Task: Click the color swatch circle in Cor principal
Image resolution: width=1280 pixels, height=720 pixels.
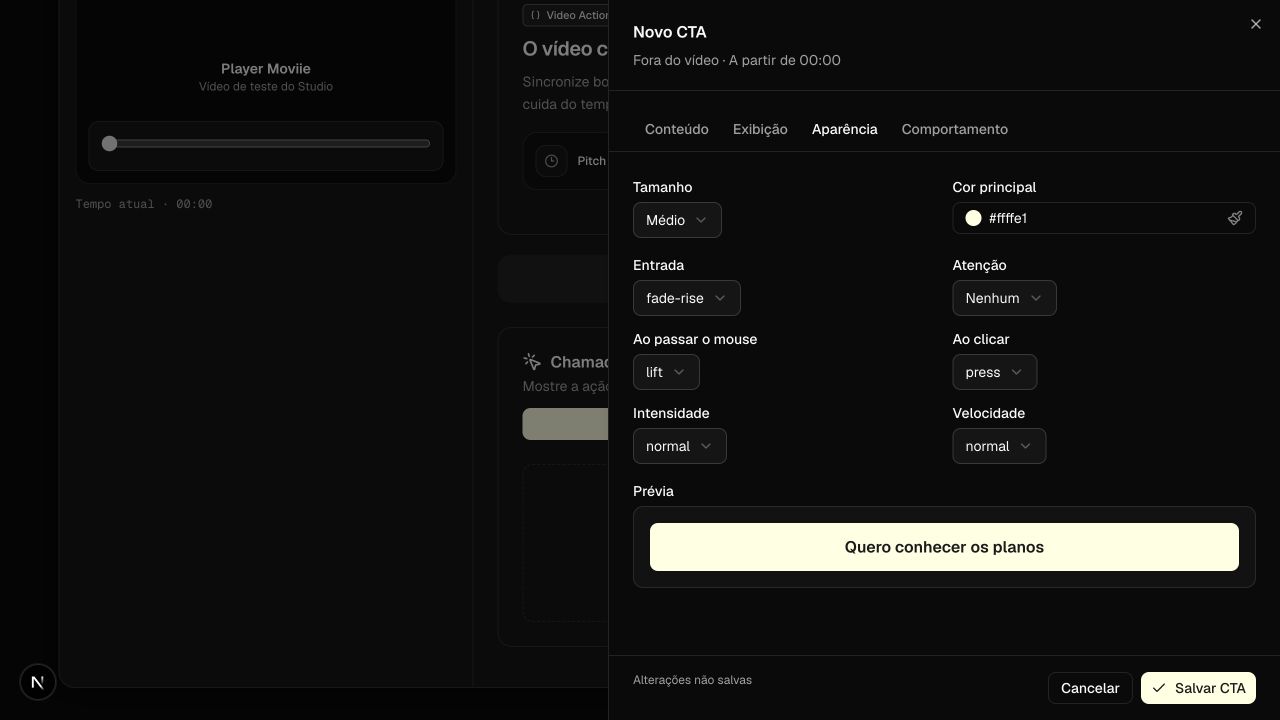Action: [973, 218]
